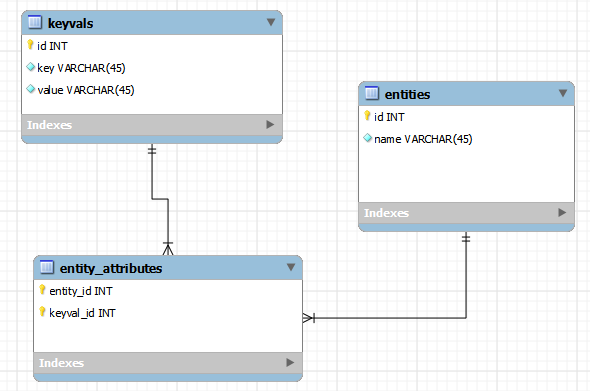Click the Indexes label in keyvals table

pos(49,125)
